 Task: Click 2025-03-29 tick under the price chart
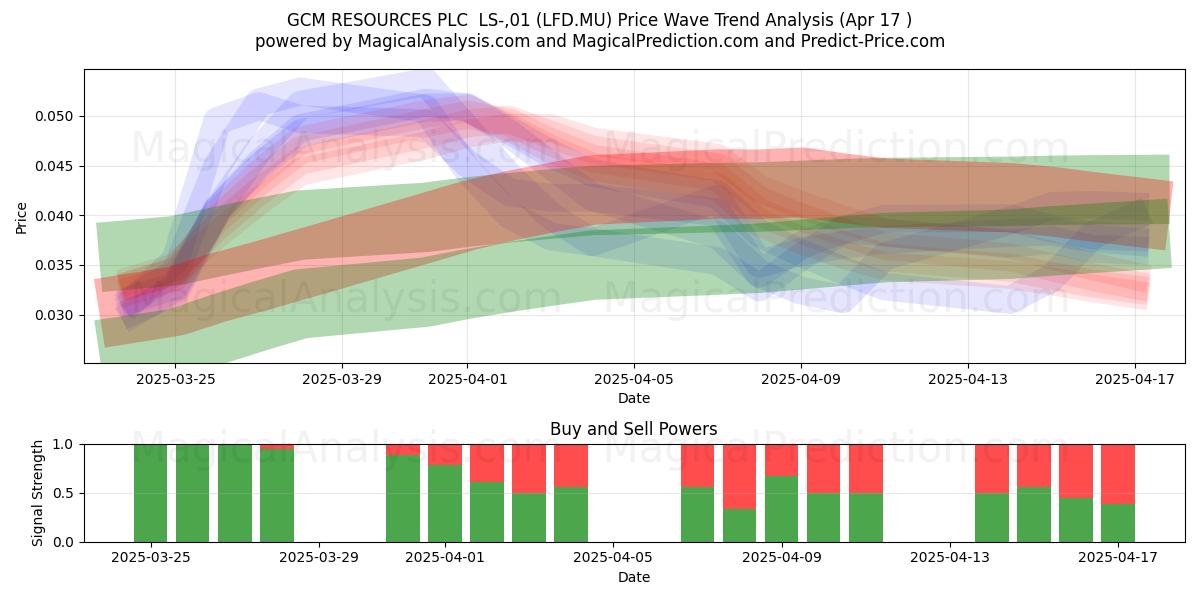(x=342, y=379)
